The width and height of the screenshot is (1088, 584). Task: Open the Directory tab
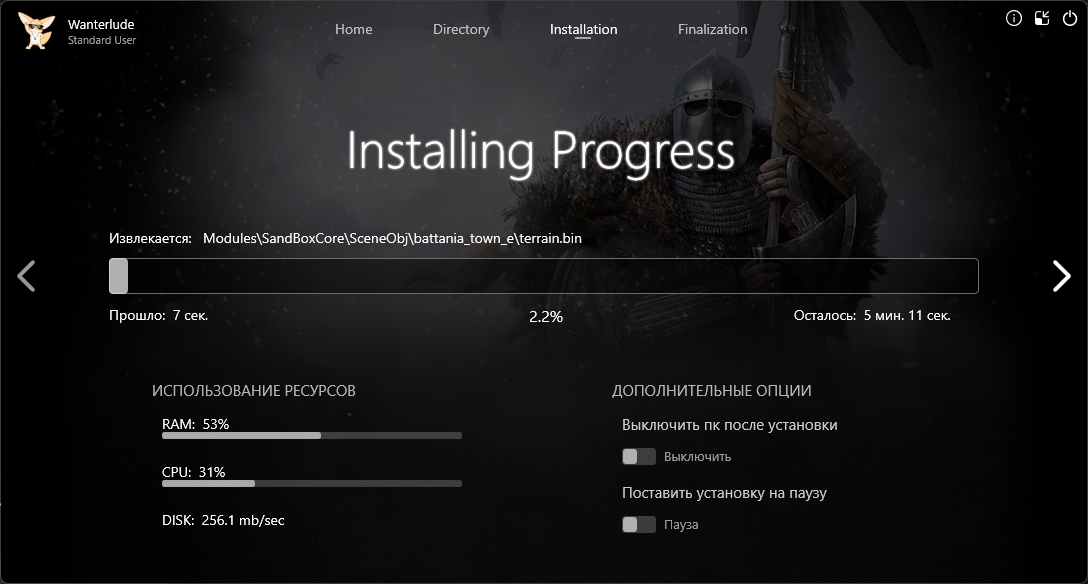pyautogui.click(x=461, y=30)
